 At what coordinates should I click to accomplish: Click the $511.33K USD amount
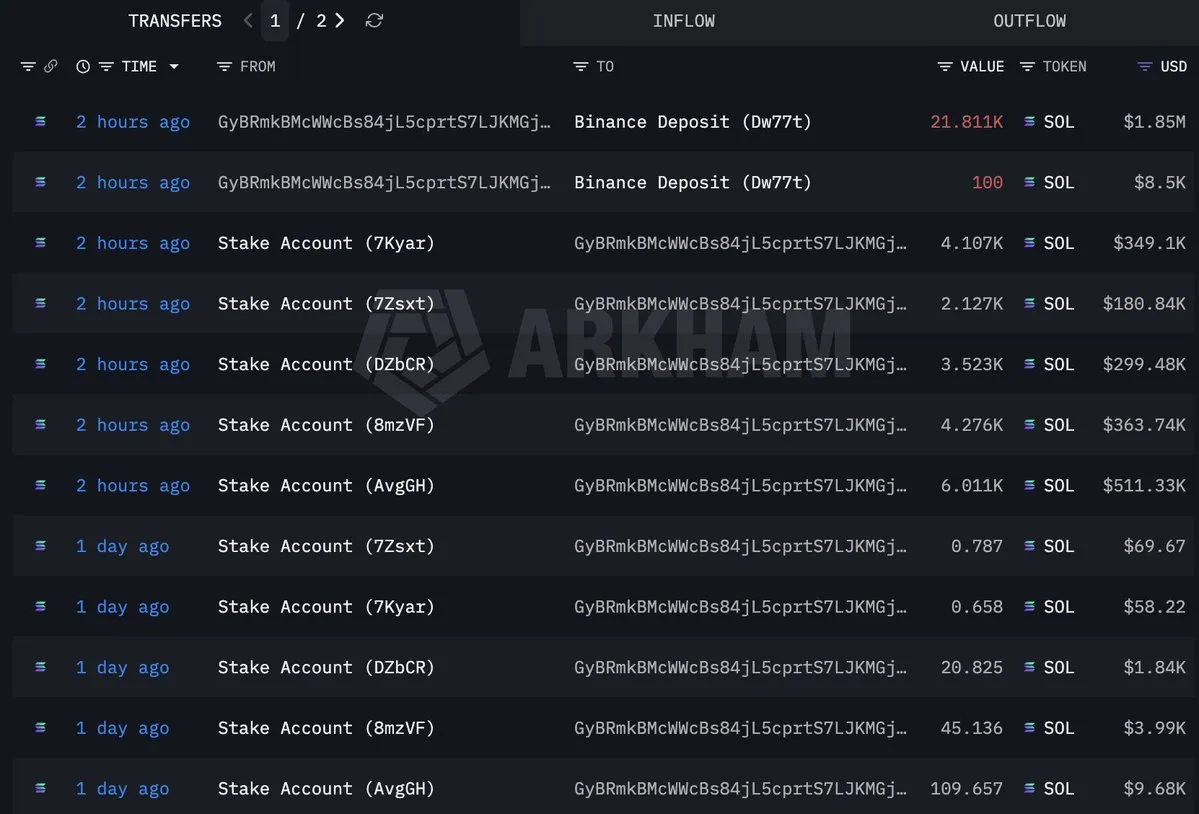coord(1144,485)
